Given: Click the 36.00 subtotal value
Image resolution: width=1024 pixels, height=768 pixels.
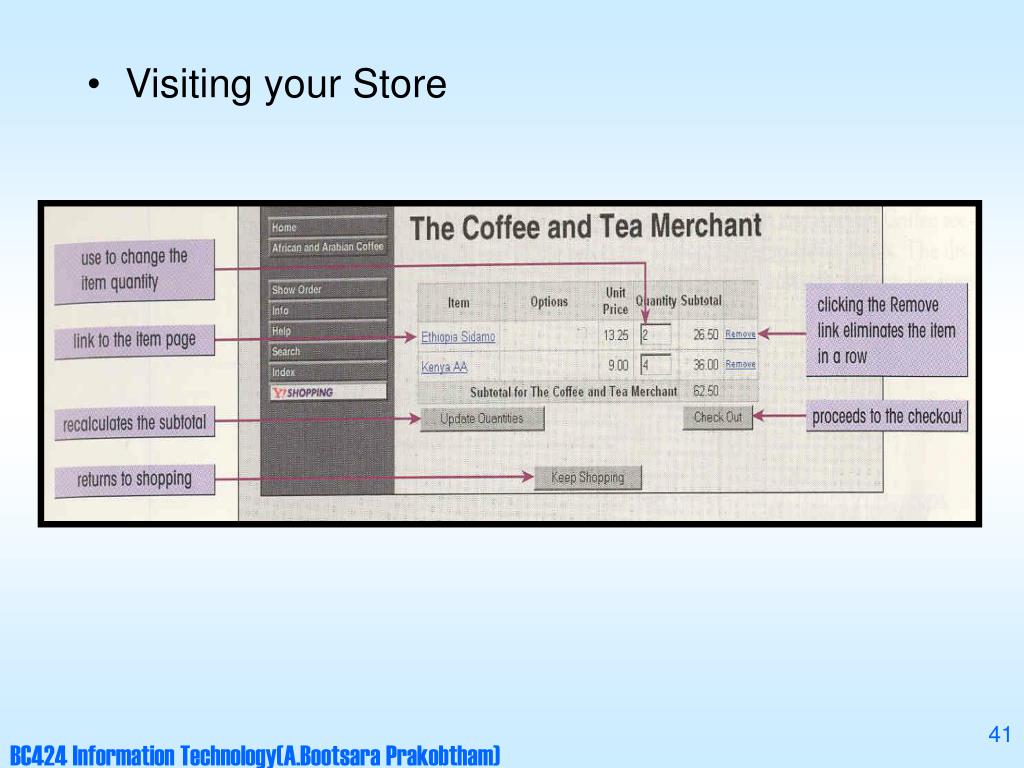Looking at the screenshot, I should [x=705, y=364].
